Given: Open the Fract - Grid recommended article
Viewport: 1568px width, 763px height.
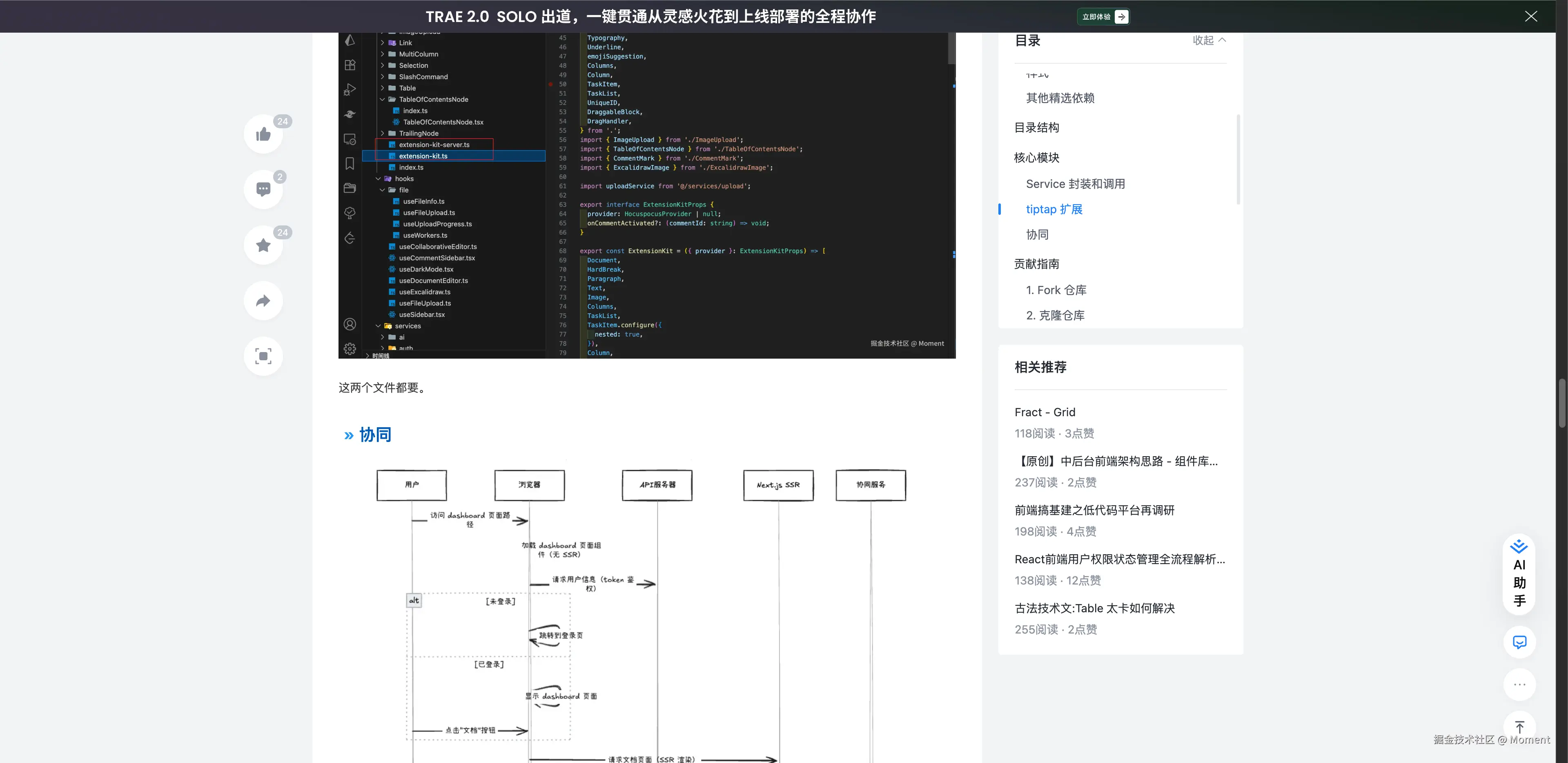Looking at the screenshot, I should pyautogui.click(x=1045, y=412).
